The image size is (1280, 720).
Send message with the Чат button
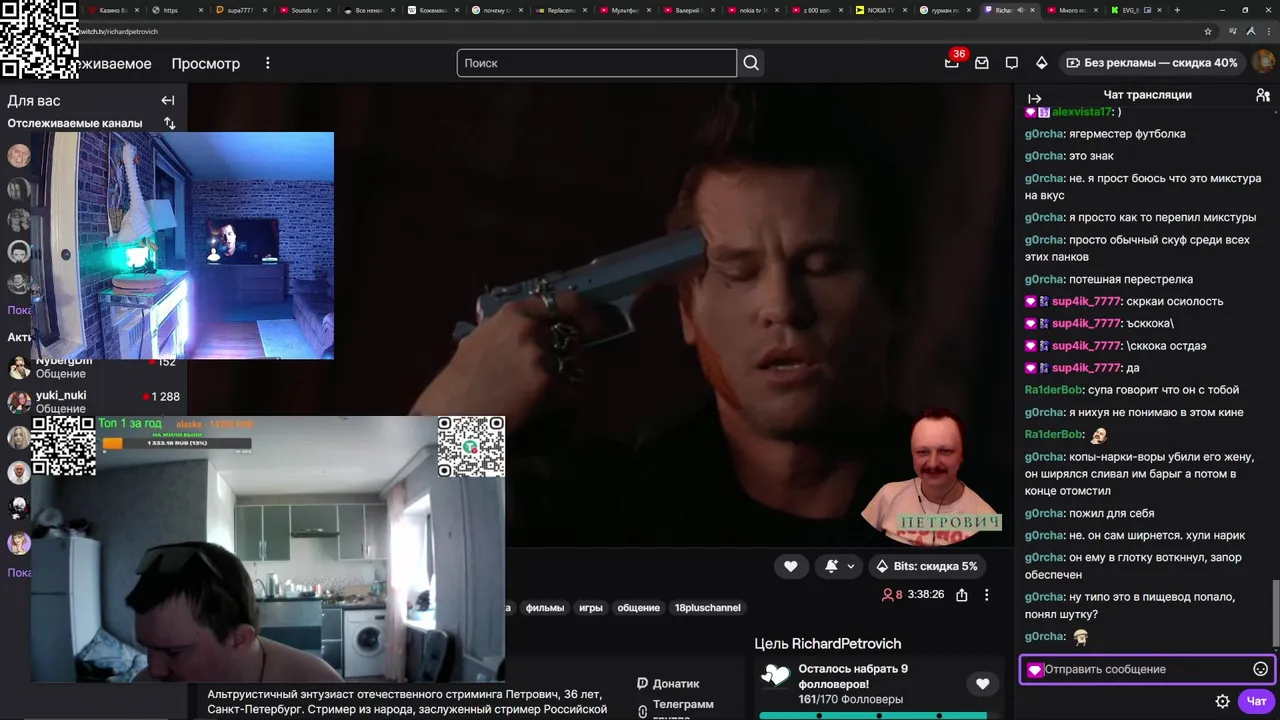(1257, 701)
